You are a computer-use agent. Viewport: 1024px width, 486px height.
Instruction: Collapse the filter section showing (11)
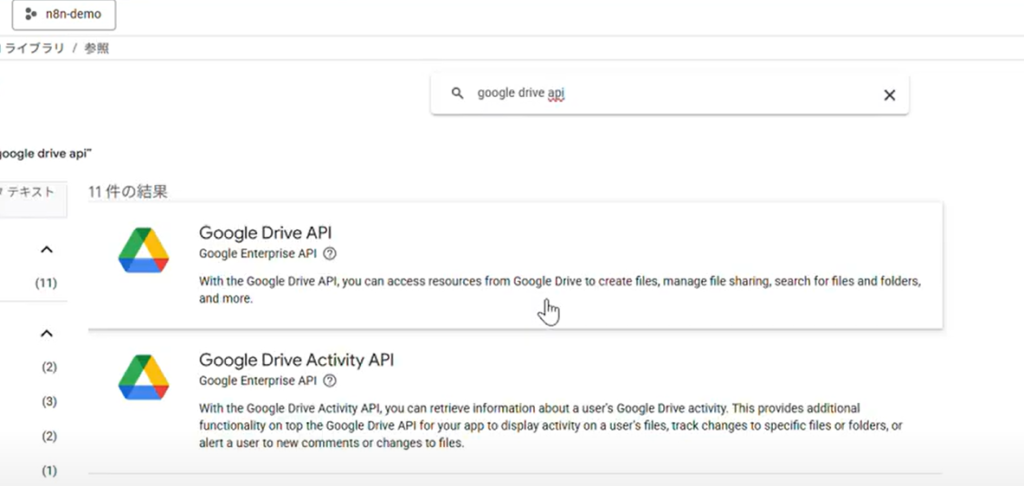(46, 250)
